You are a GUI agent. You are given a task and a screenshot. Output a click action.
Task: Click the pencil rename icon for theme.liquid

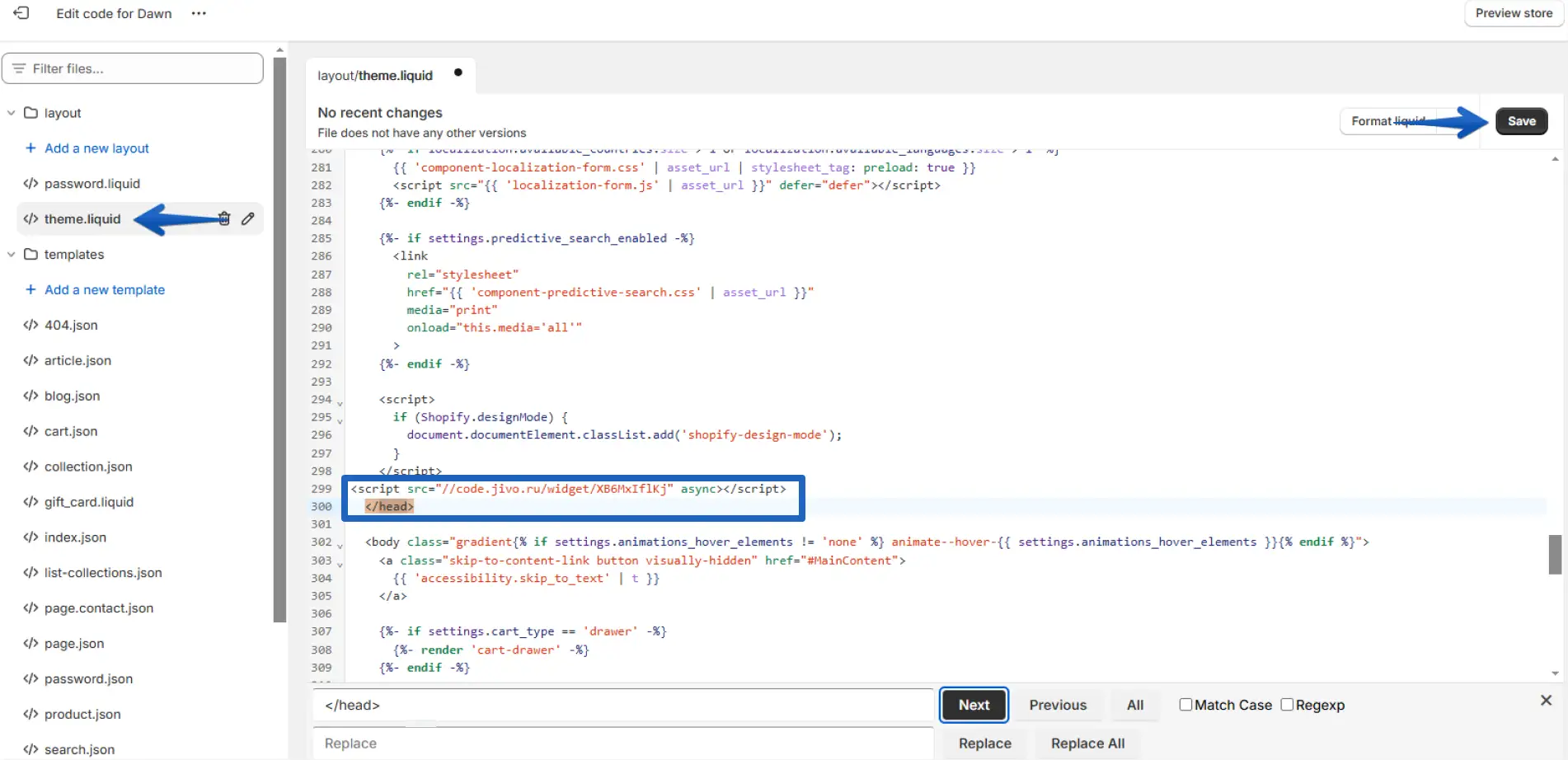click(x=248, y=218)
